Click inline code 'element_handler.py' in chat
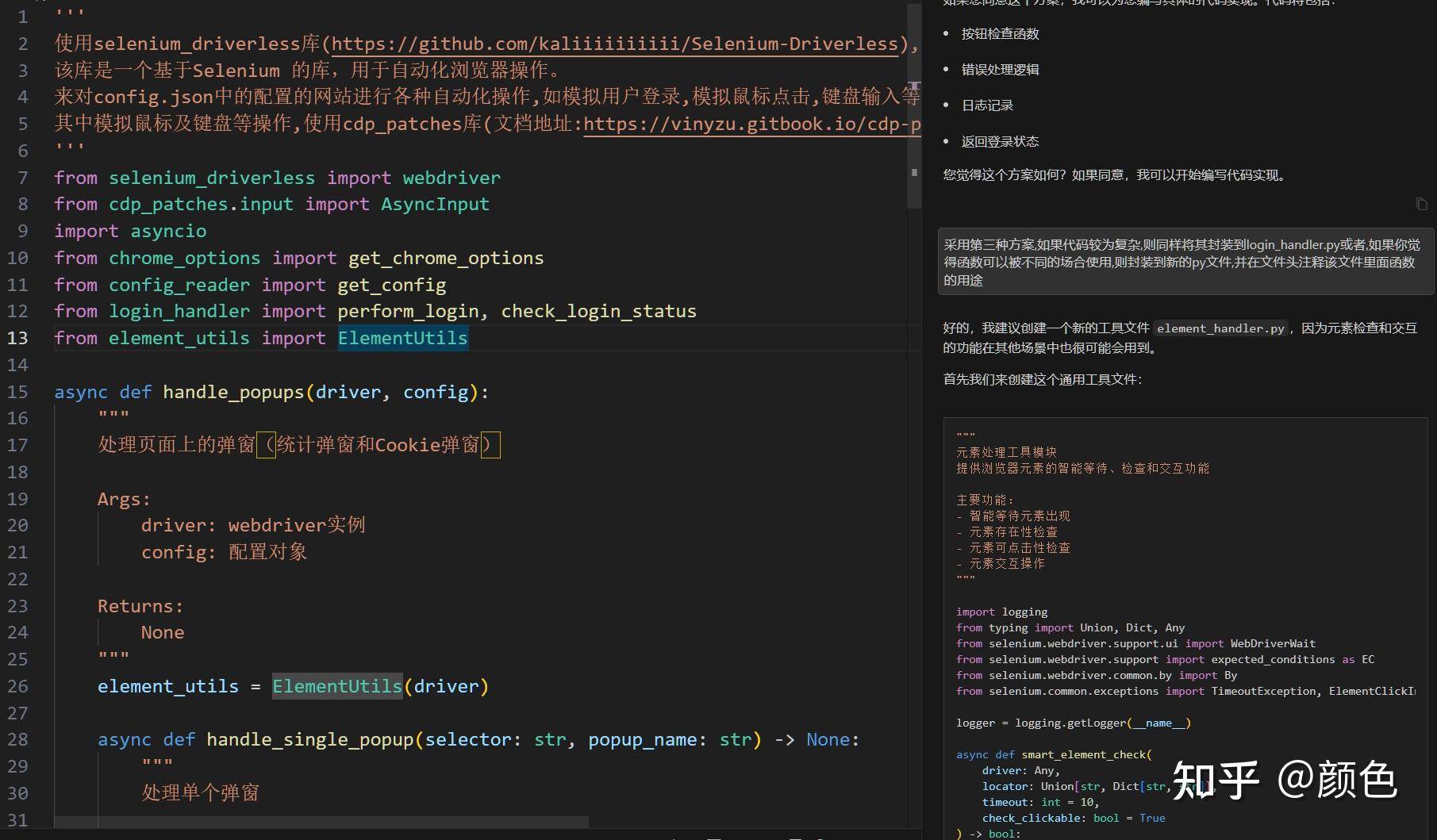Screen dimensions: 1437x840 tap(1220, 328)
